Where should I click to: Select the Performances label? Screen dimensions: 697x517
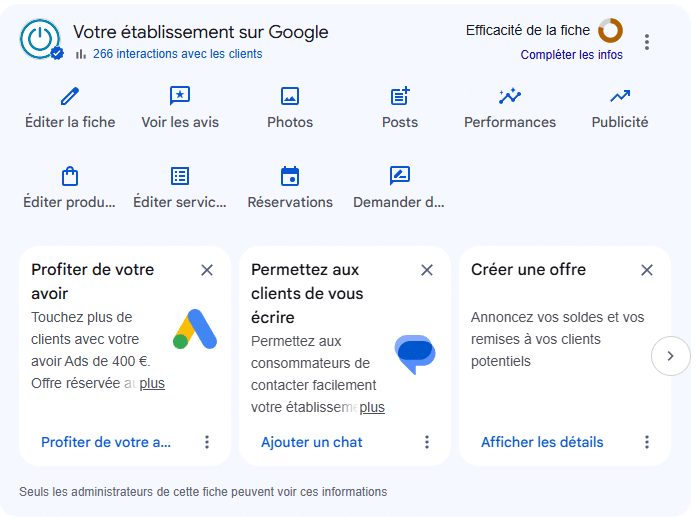tap(510, 122)
